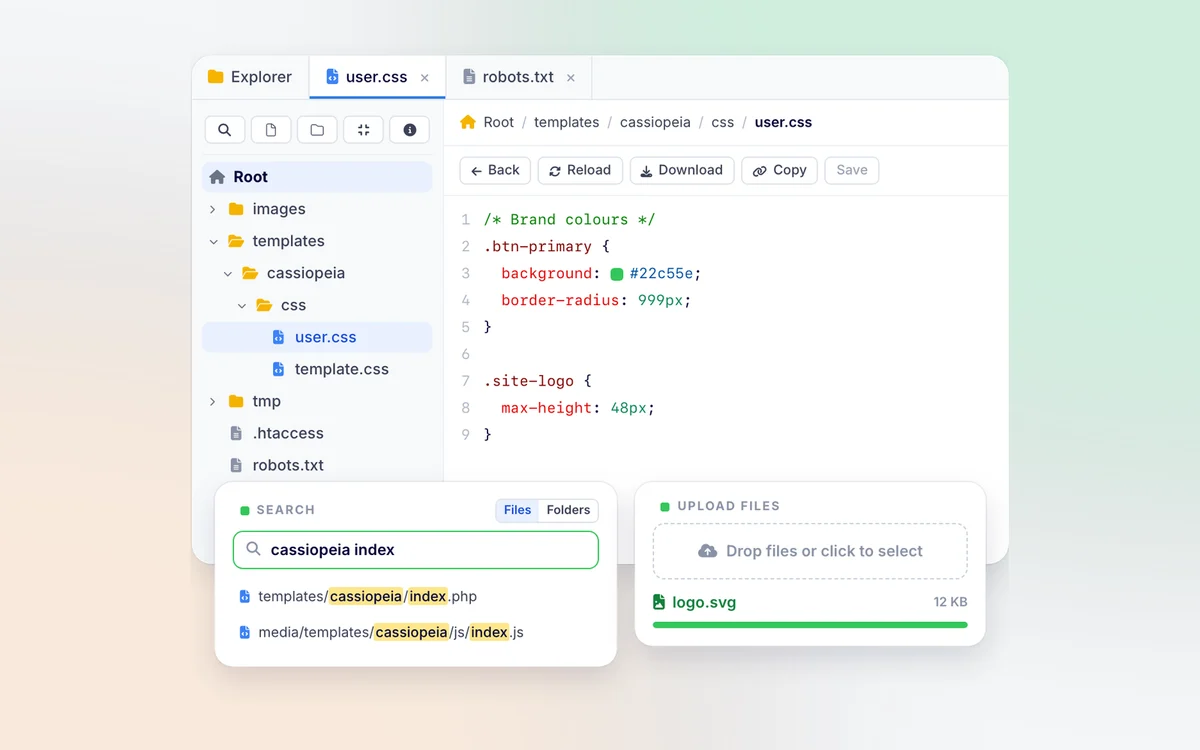The width and height of the screenshot is (1200, 750).
Task: Click the template.css file icon in tree
Action: 279,369
